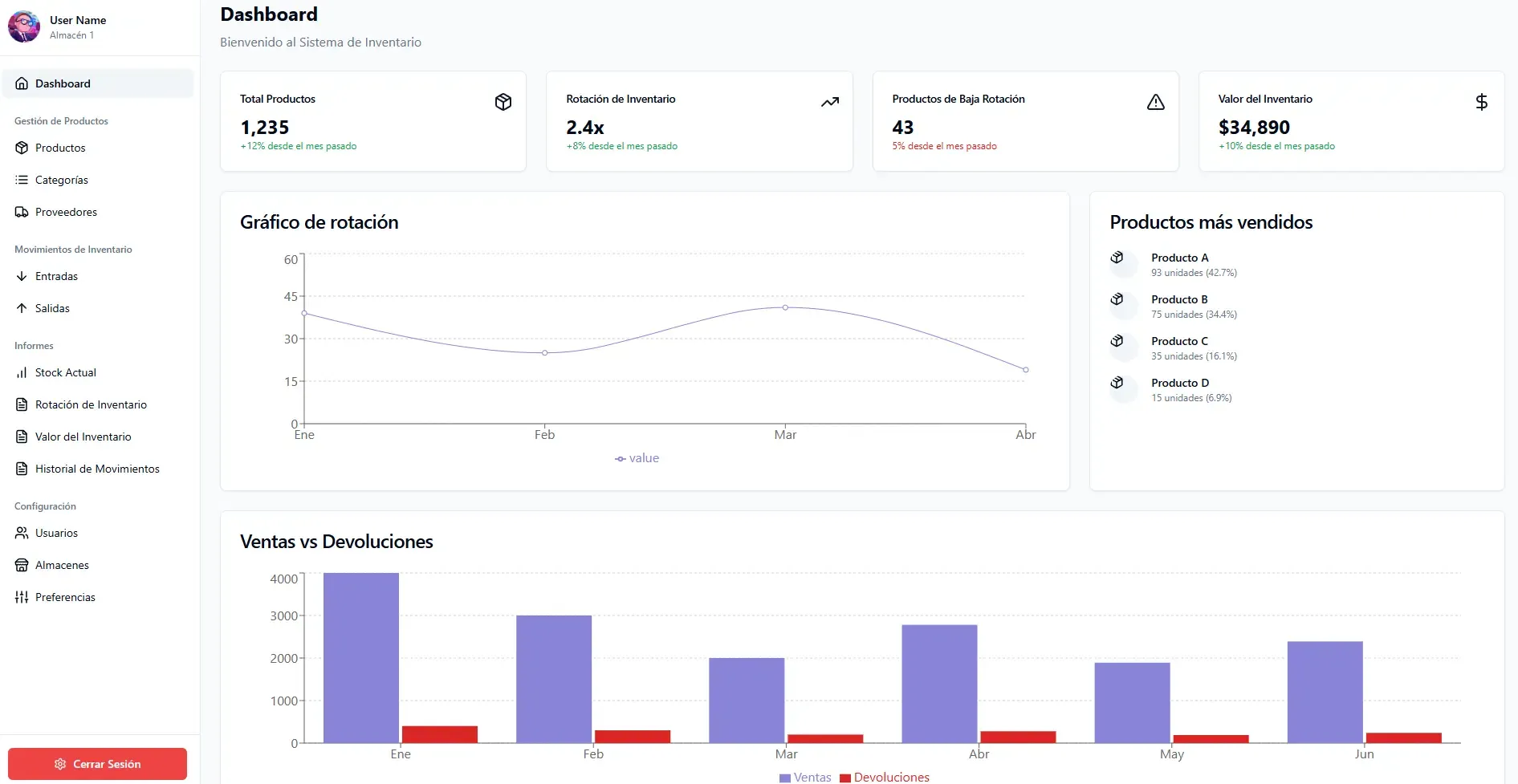This screenshot has width=1518, height=784.
Task: Click the Proveedores truck icon
Action: [22, 212]
